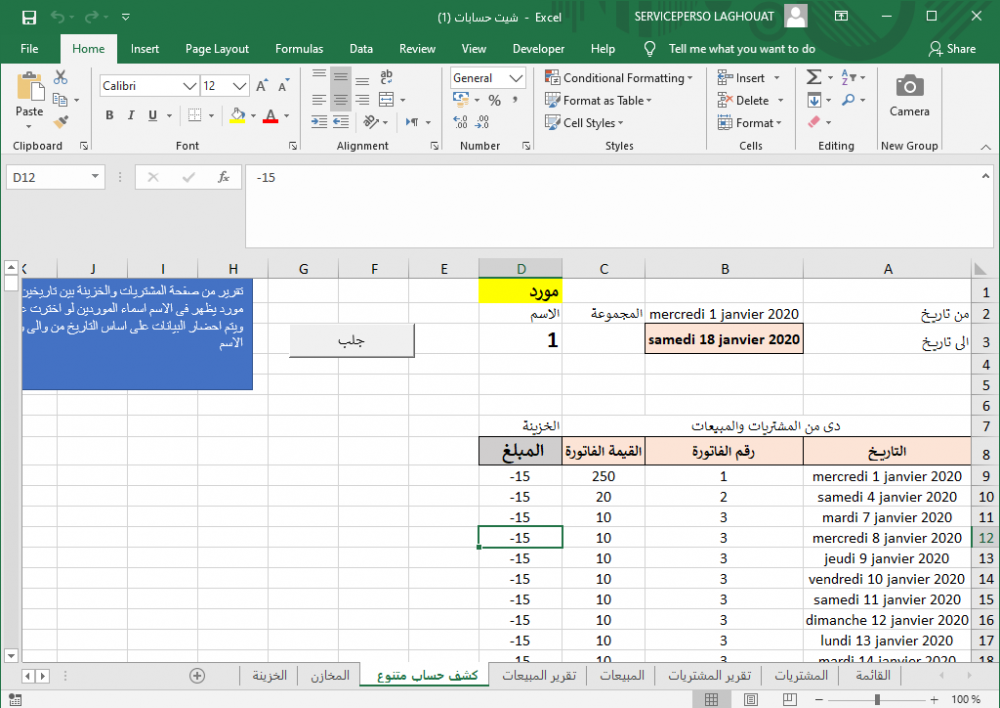Click the Insert cells button
Viewport: 1000px width, 708px height.
pos(749,78)
